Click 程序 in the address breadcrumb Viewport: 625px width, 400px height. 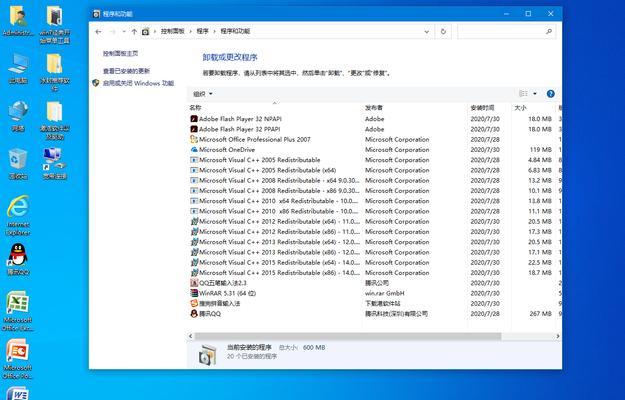pos(202,31)
